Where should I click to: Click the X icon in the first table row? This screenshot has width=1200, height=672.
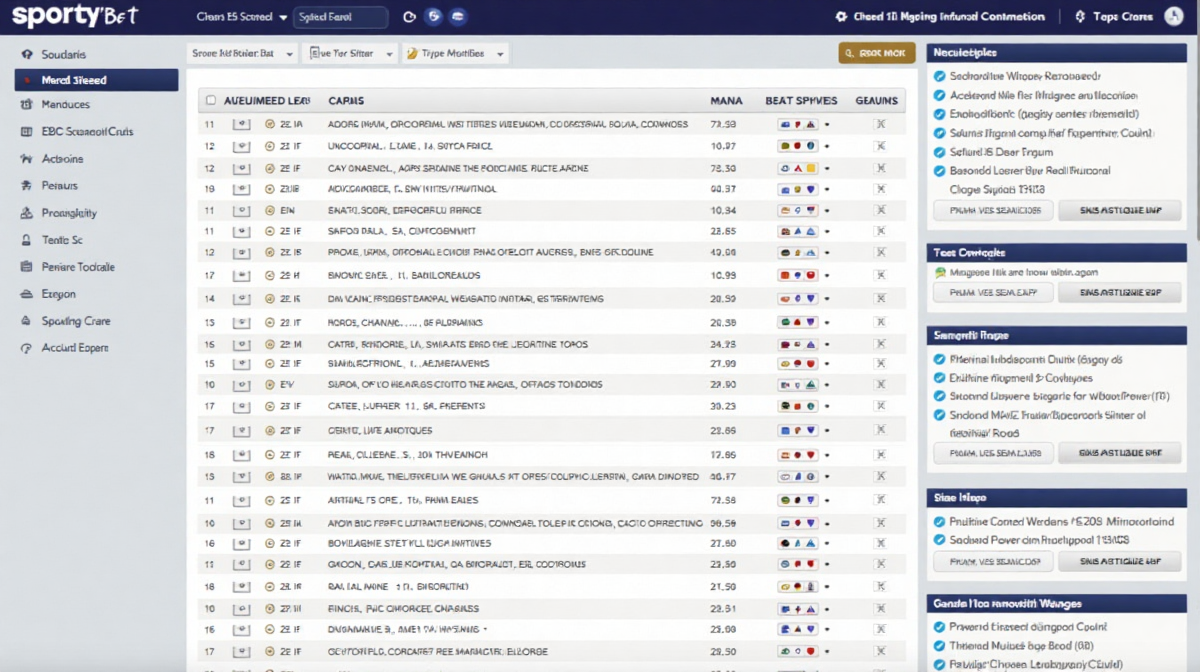(x=880, y=125)
